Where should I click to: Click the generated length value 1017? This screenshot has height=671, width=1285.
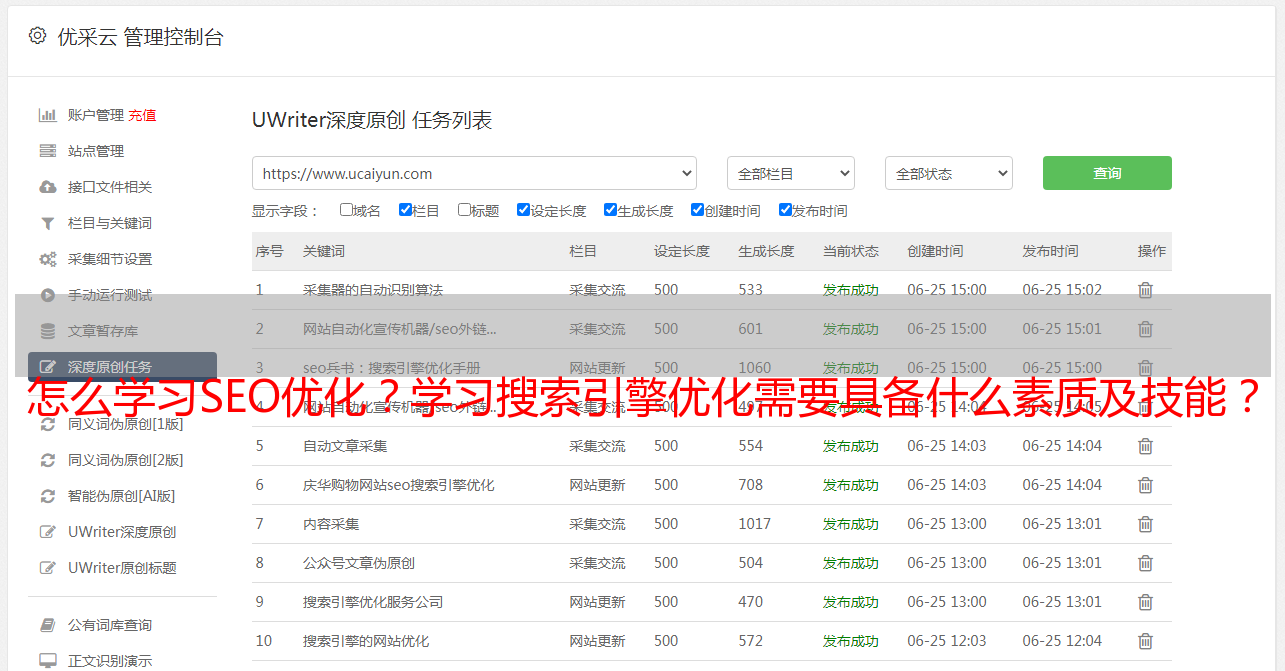click(x=755, y=524)
